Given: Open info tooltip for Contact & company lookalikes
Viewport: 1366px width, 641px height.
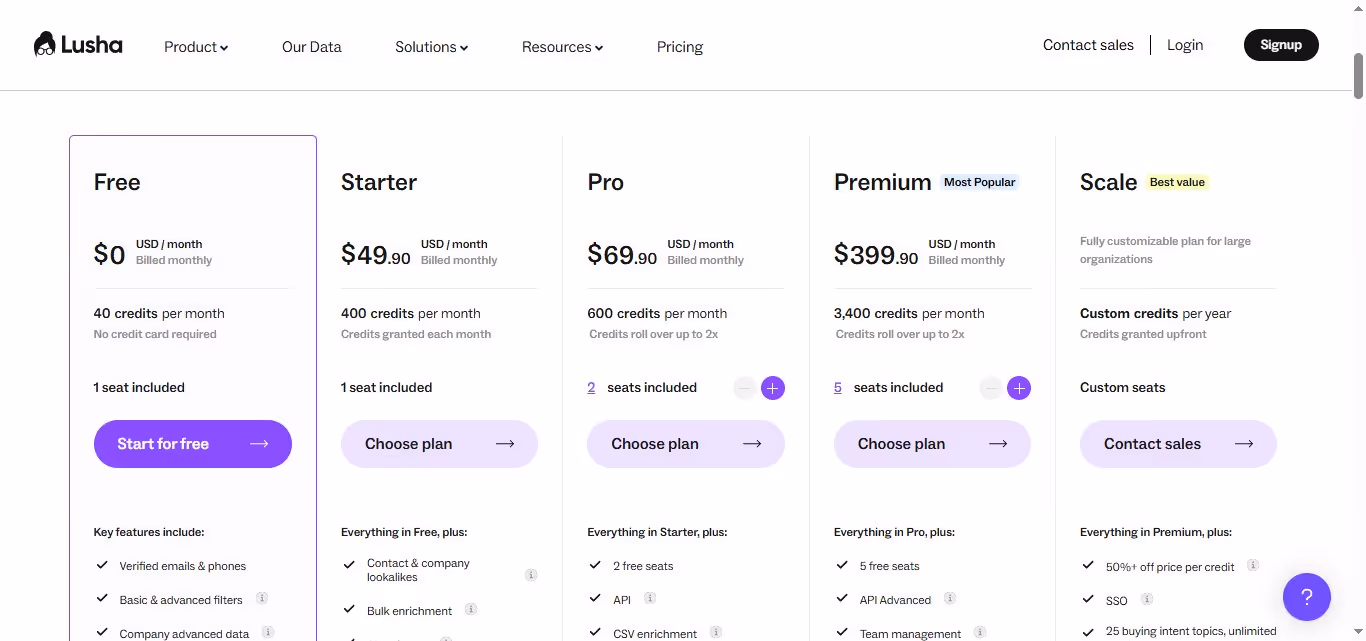Looking at the screenshot, I should coord(531,574).
